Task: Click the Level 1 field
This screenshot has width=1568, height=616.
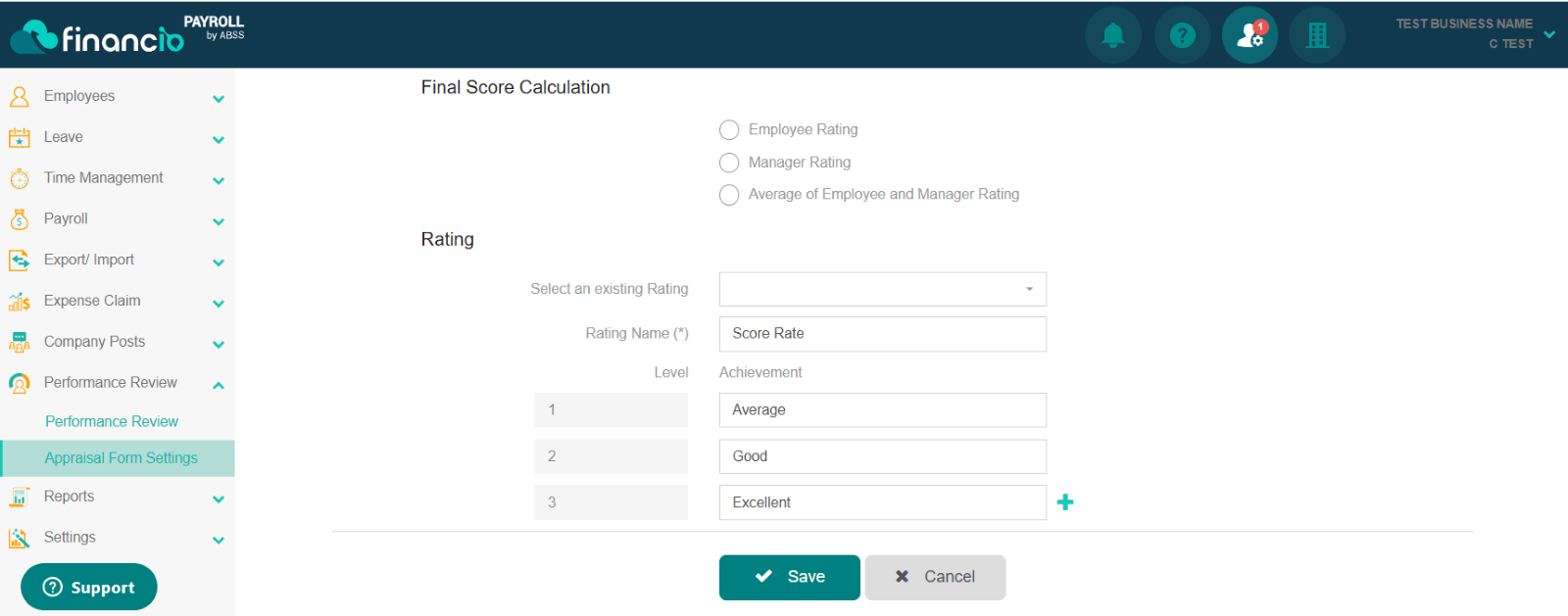Action: 611,410
